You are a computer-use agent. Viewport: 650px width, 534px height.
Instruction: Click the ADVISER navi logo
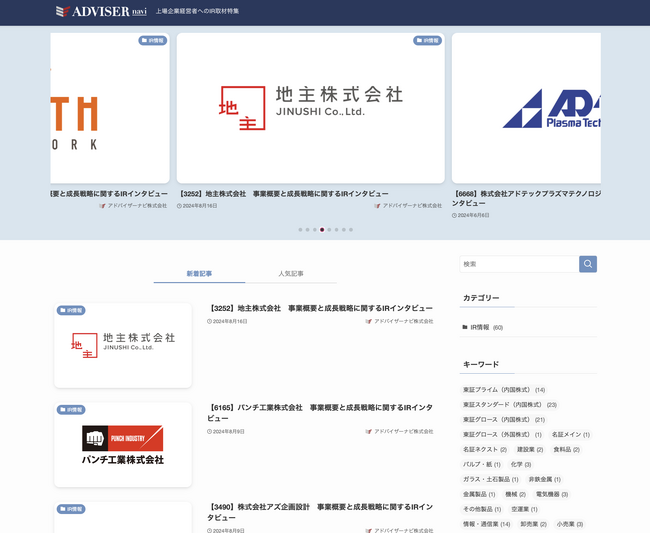pos(101,11)
